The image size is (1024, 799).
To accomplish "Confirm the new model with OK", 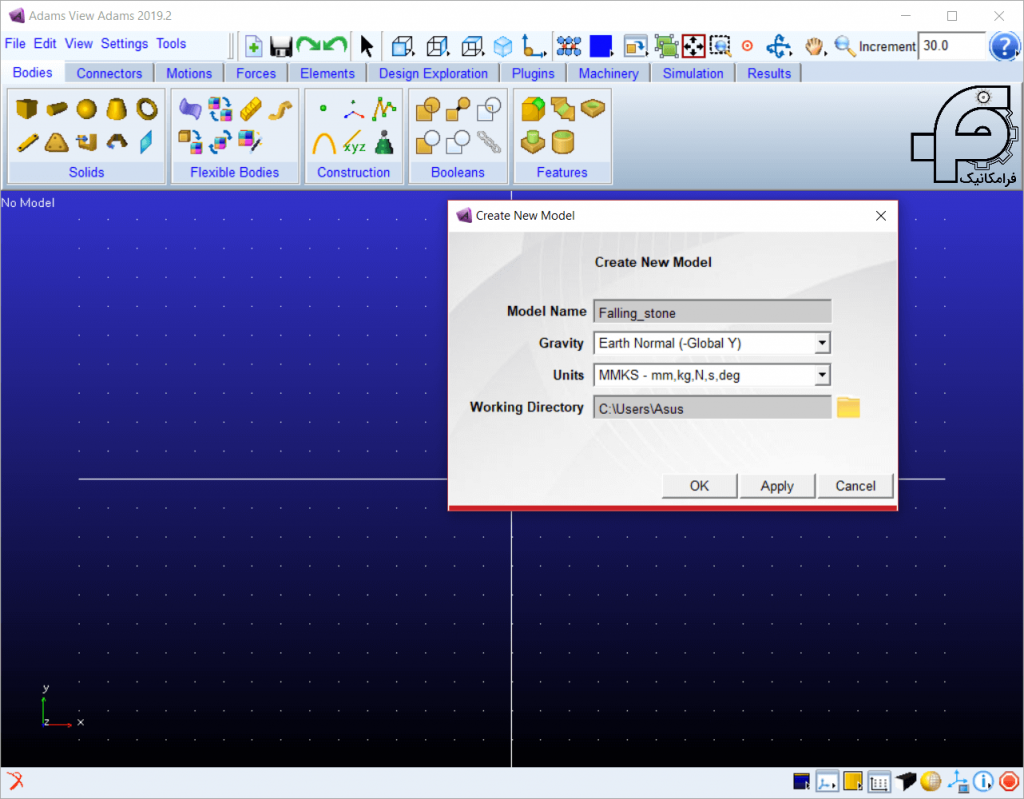I will (699, 486).
